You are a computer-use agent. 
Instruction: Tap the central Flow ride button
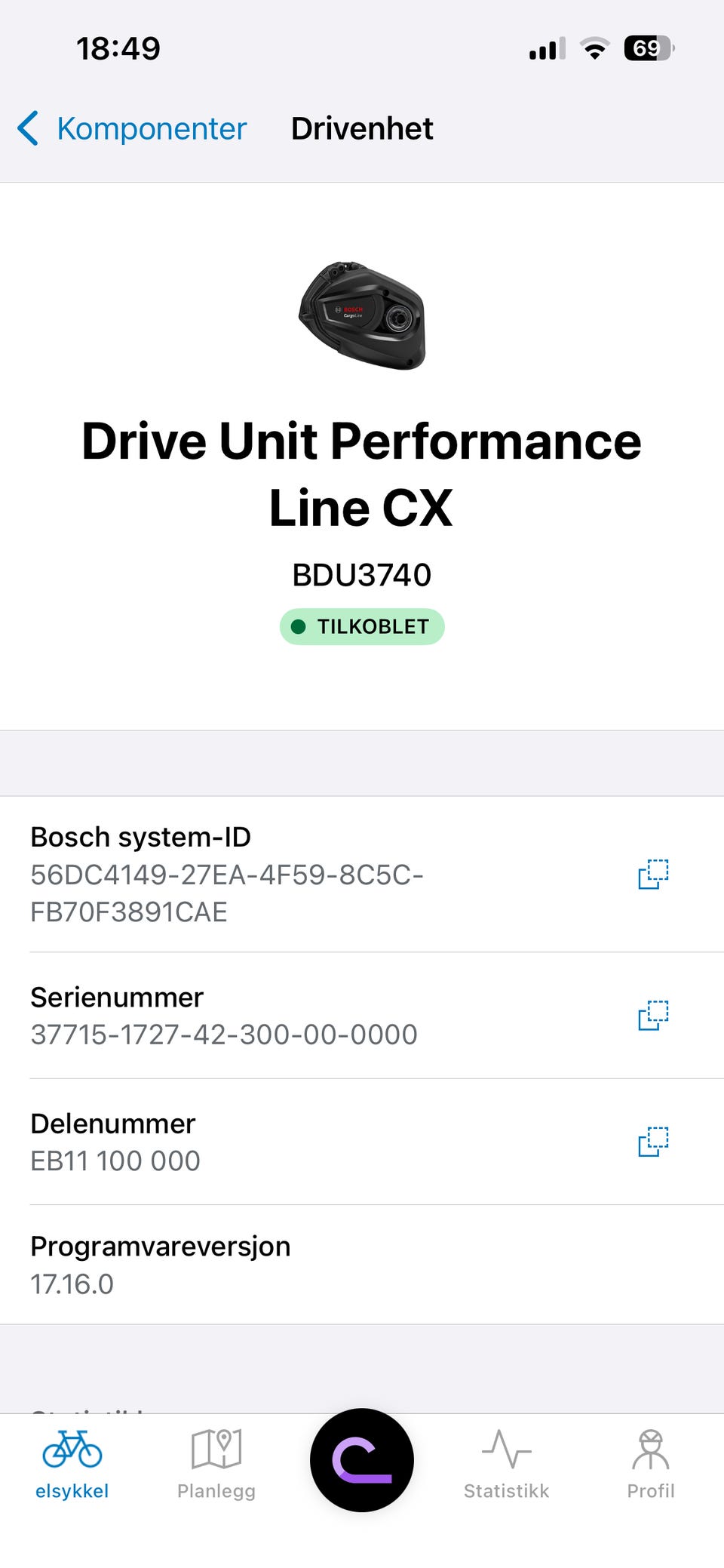tap(362, 1460)
